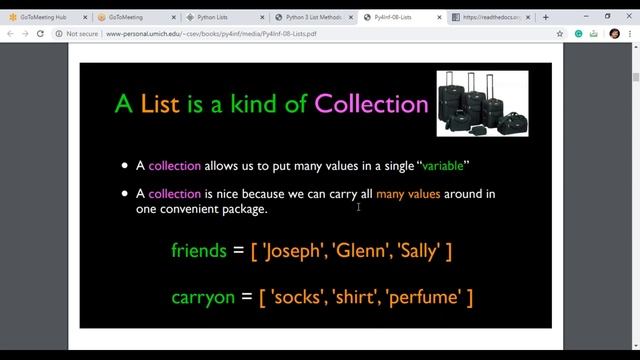640x360 pixels.
Task: Open site info on the Not secure indicator
Action: pos(77,34)
